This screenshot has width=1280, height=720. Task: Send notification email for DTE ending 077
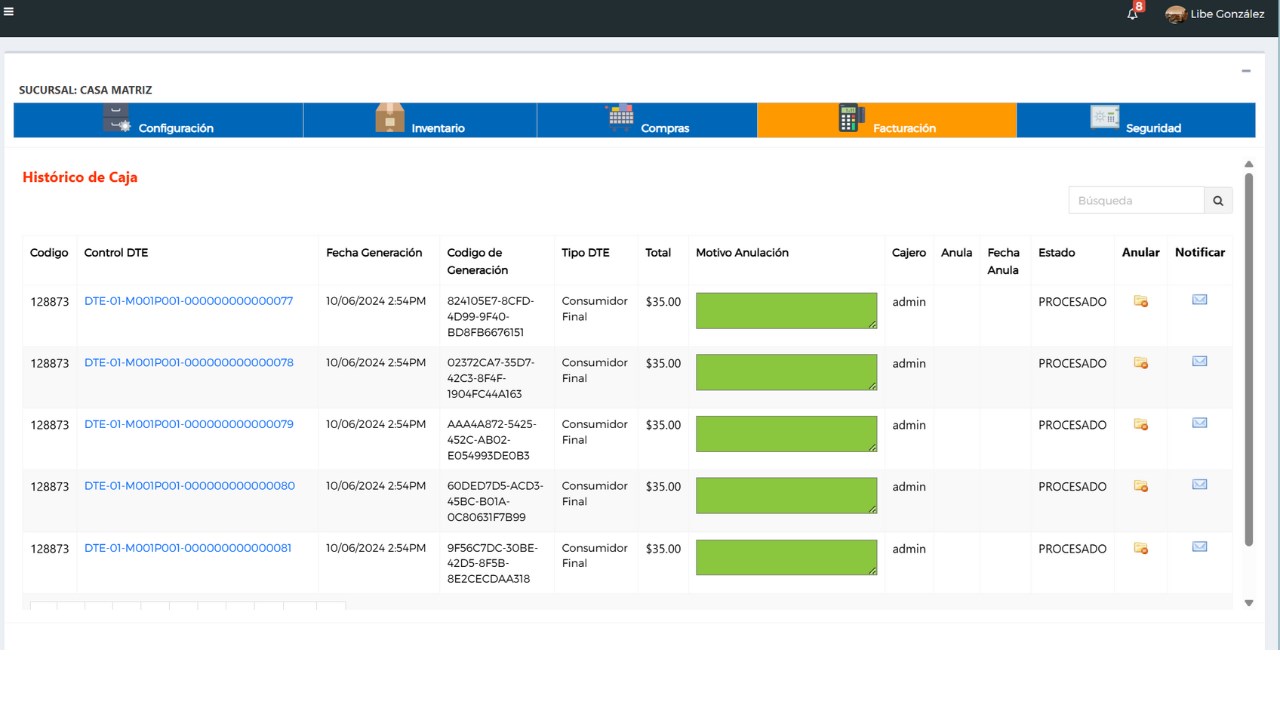click(x=1199, y=299)
